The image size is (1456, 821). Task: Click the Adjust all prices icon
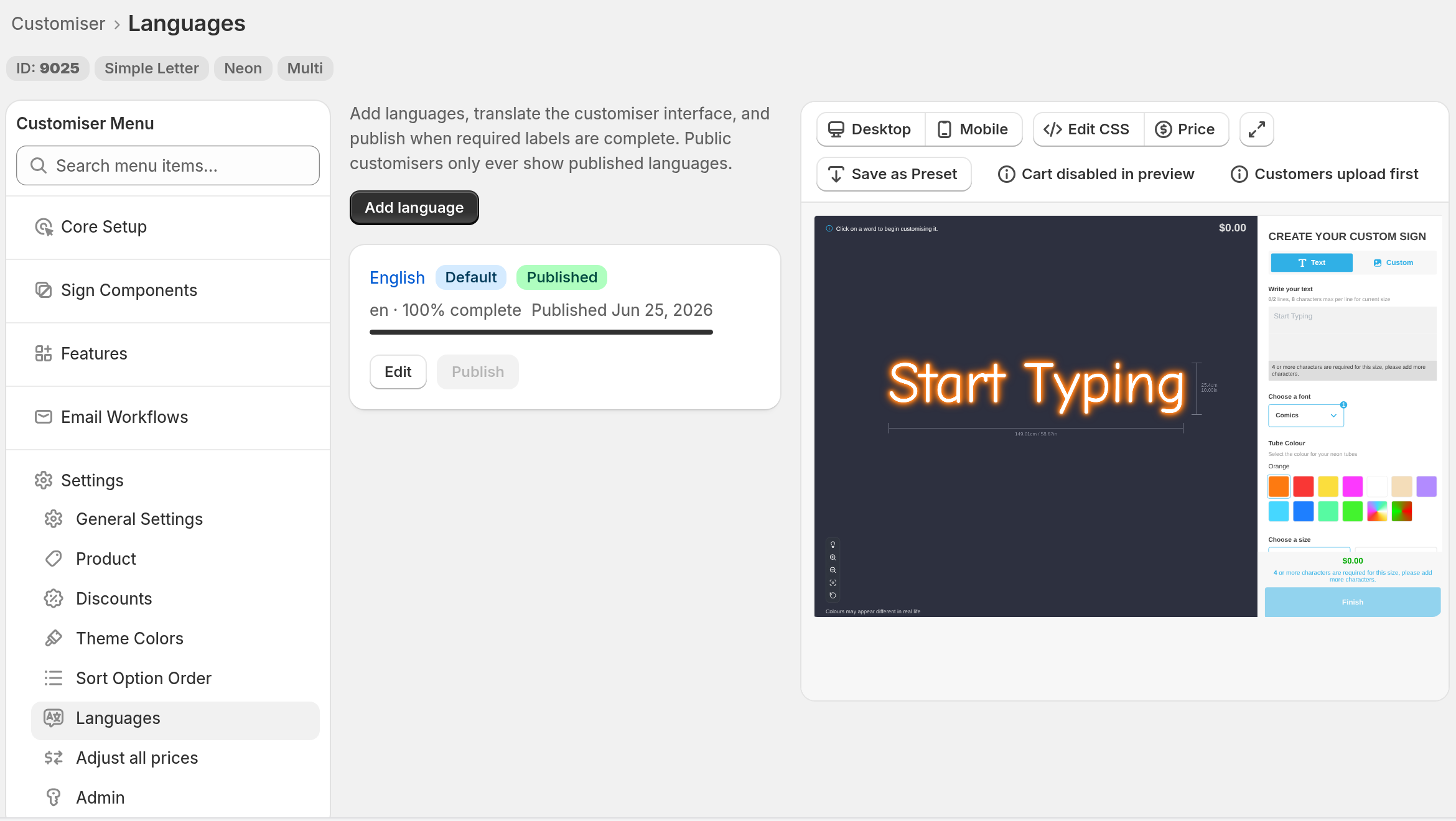(x=54, y=758)
